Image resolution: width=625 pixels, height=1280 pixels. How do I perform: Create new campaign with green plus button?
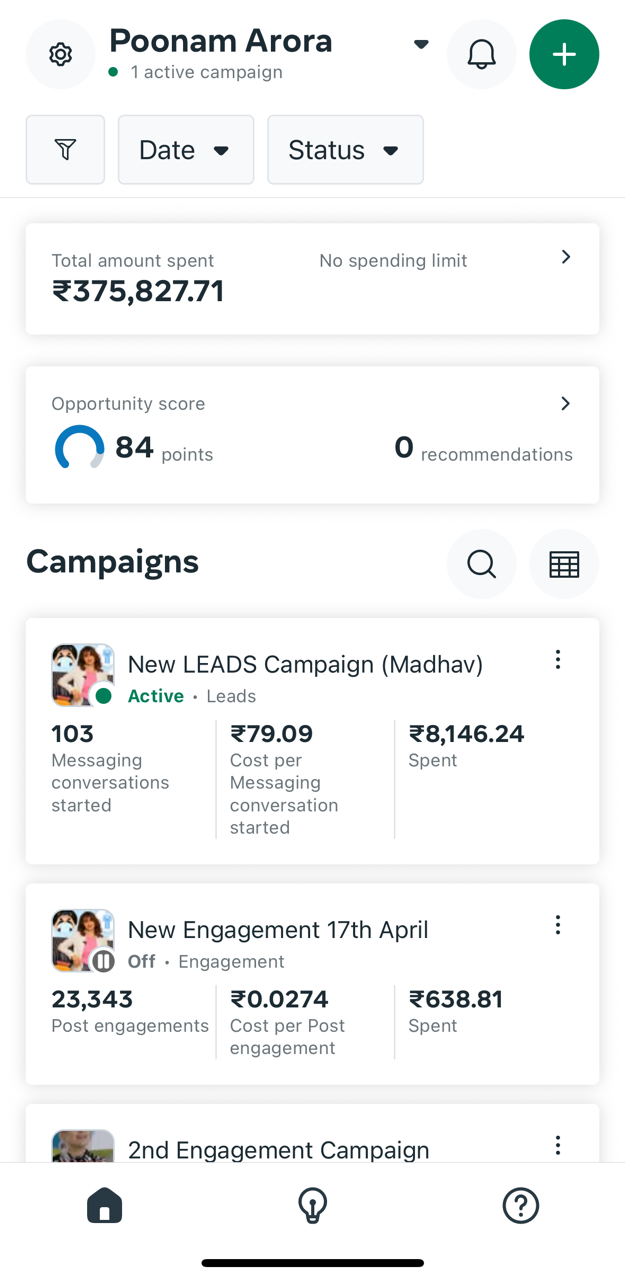point(564,54)
